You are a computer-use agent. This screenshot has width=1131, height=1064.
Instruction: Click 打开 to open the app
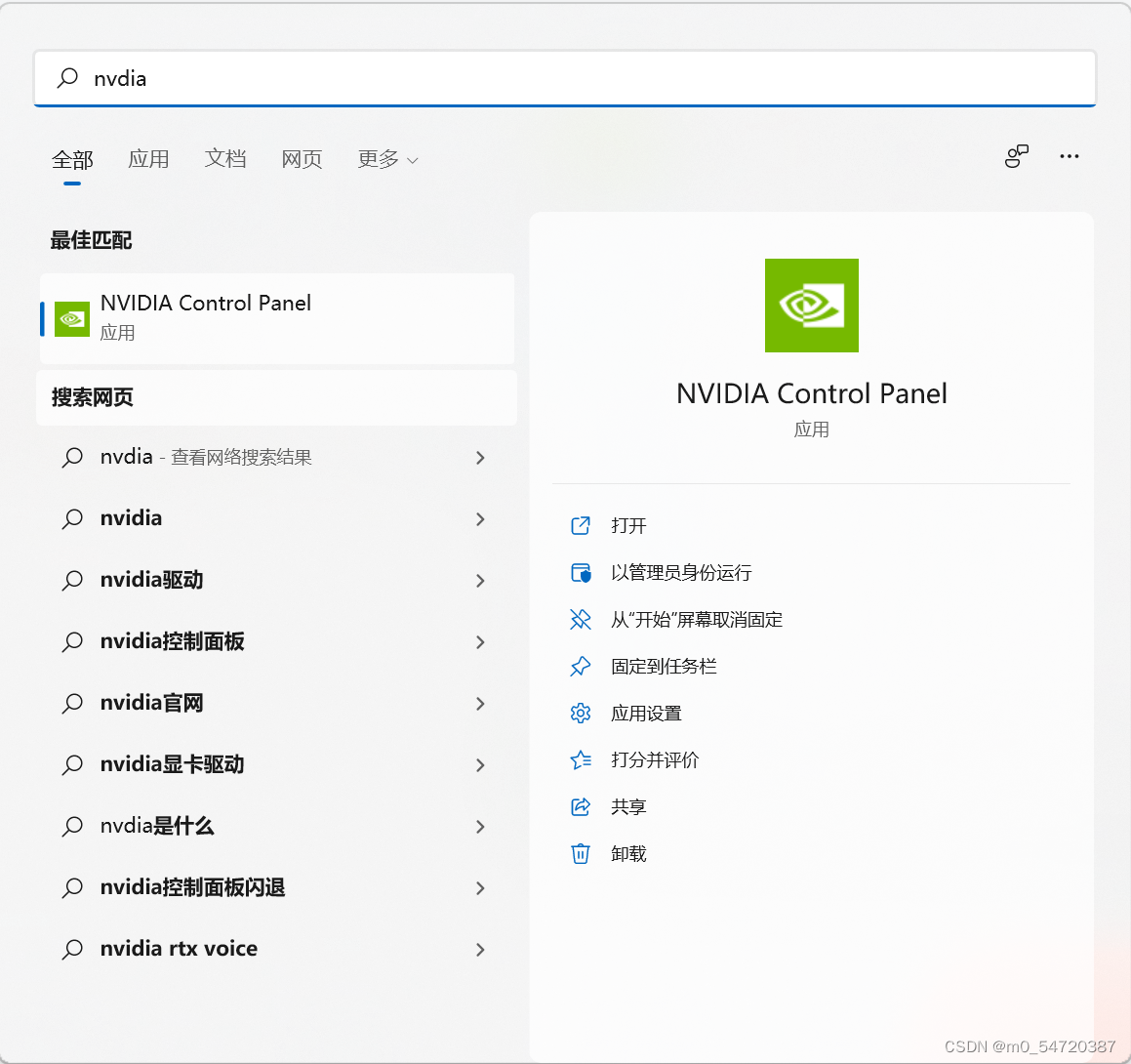(628, 526)
